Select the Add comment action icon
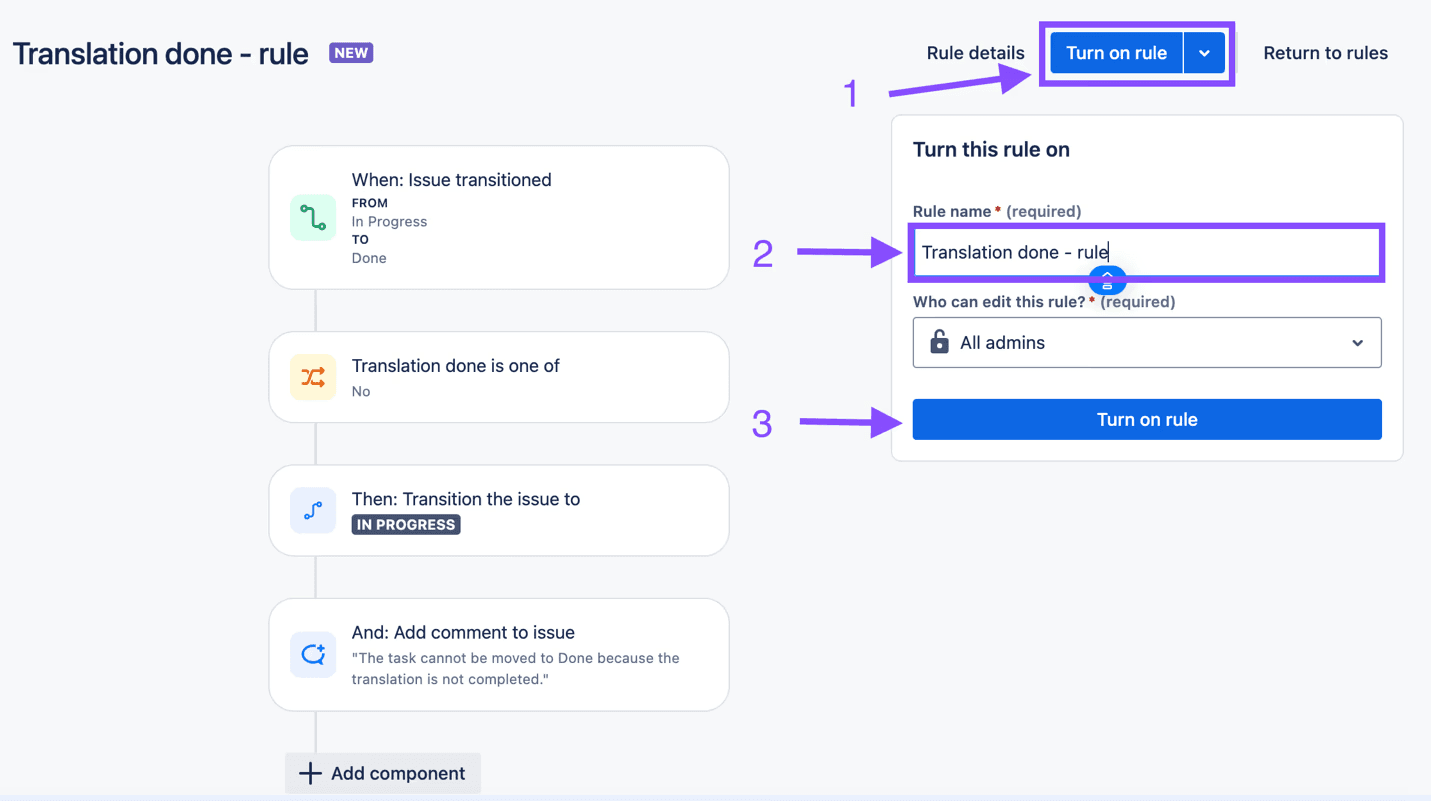 (313, 654)
